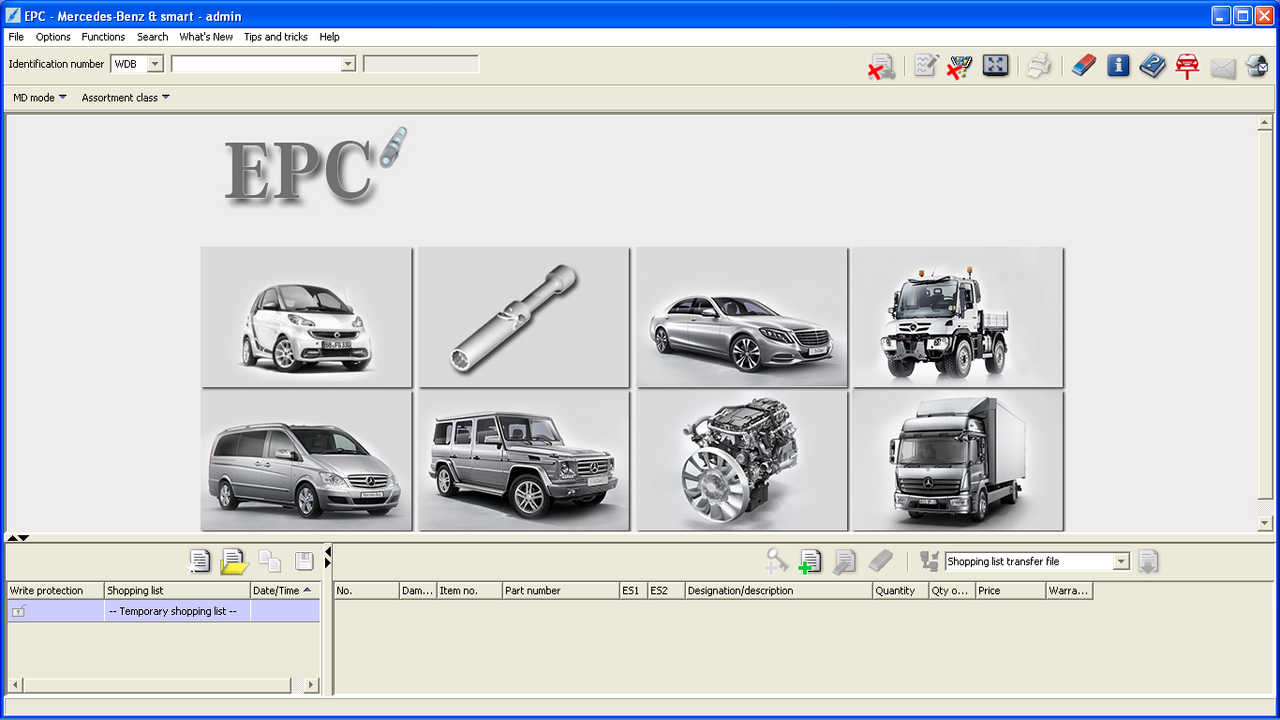Viewport: 1280px width, 720px height.
Task: Select the Temporary shopping list row
Action: pos(163,611)
